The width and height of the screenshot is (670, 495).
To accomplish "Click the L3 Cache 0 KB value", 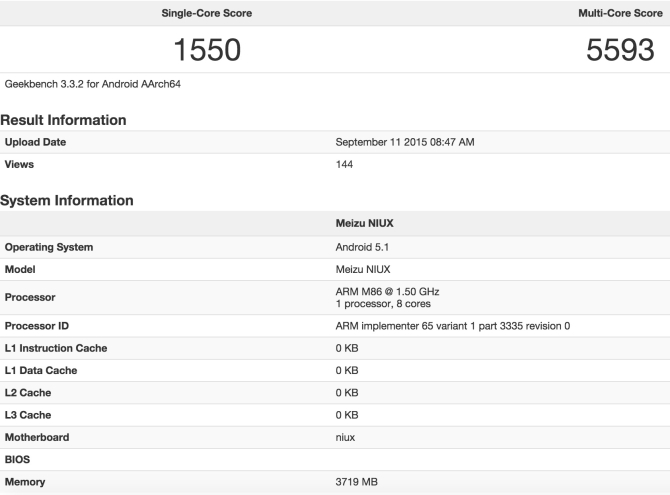I will coord(347,414).
